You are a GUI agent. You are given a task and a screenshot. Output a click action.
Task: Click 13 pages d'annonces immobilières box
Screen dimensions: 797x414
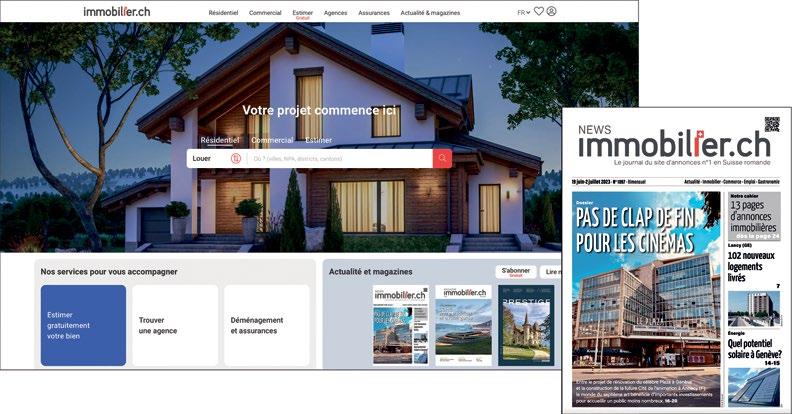click(x=754, y=216)
